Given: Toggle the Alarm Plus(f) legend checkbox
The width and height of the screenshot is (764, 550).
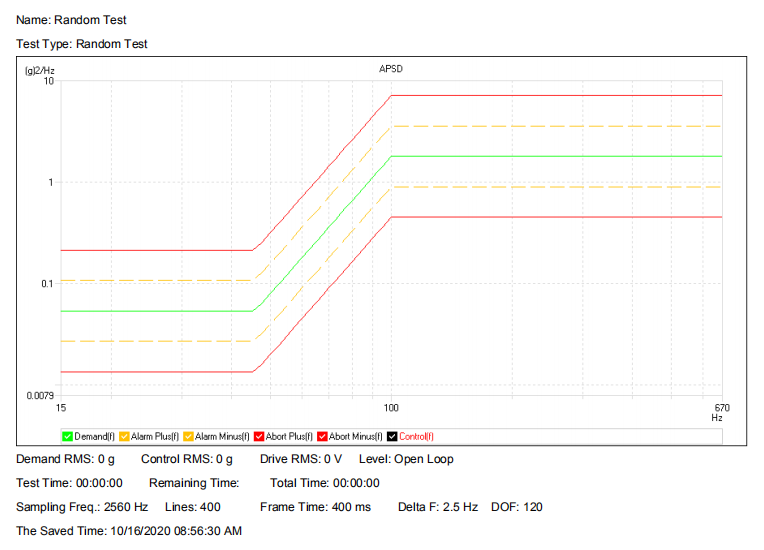Looking at the screenshot, I should pyautogui.click(x=124, y=436).
